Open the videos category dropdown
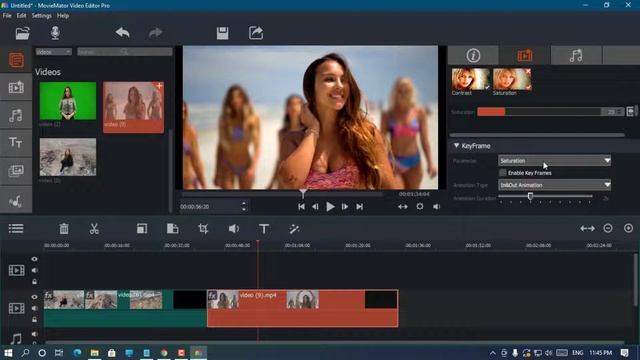 (x=53, y=52)
